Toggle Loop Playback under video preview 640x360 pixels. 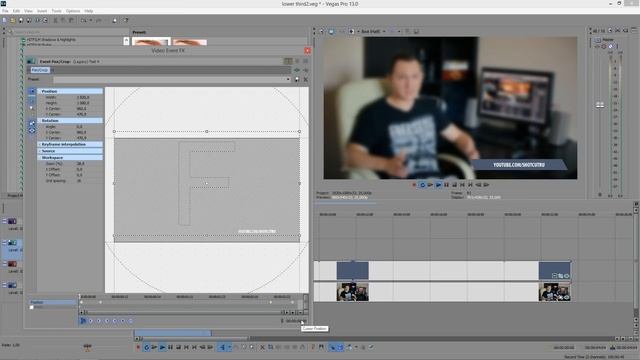coord(422,185)
